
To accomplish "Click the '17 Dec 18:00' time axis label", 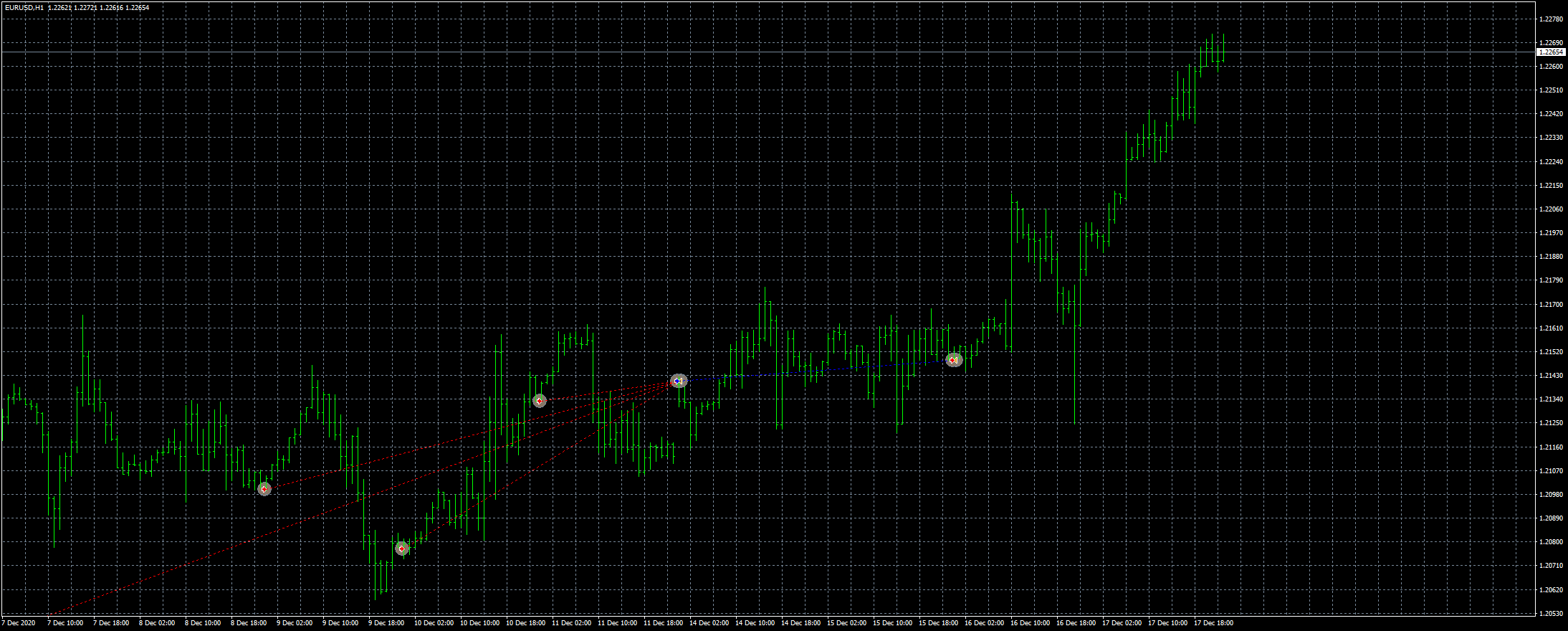I will 1213,623.
